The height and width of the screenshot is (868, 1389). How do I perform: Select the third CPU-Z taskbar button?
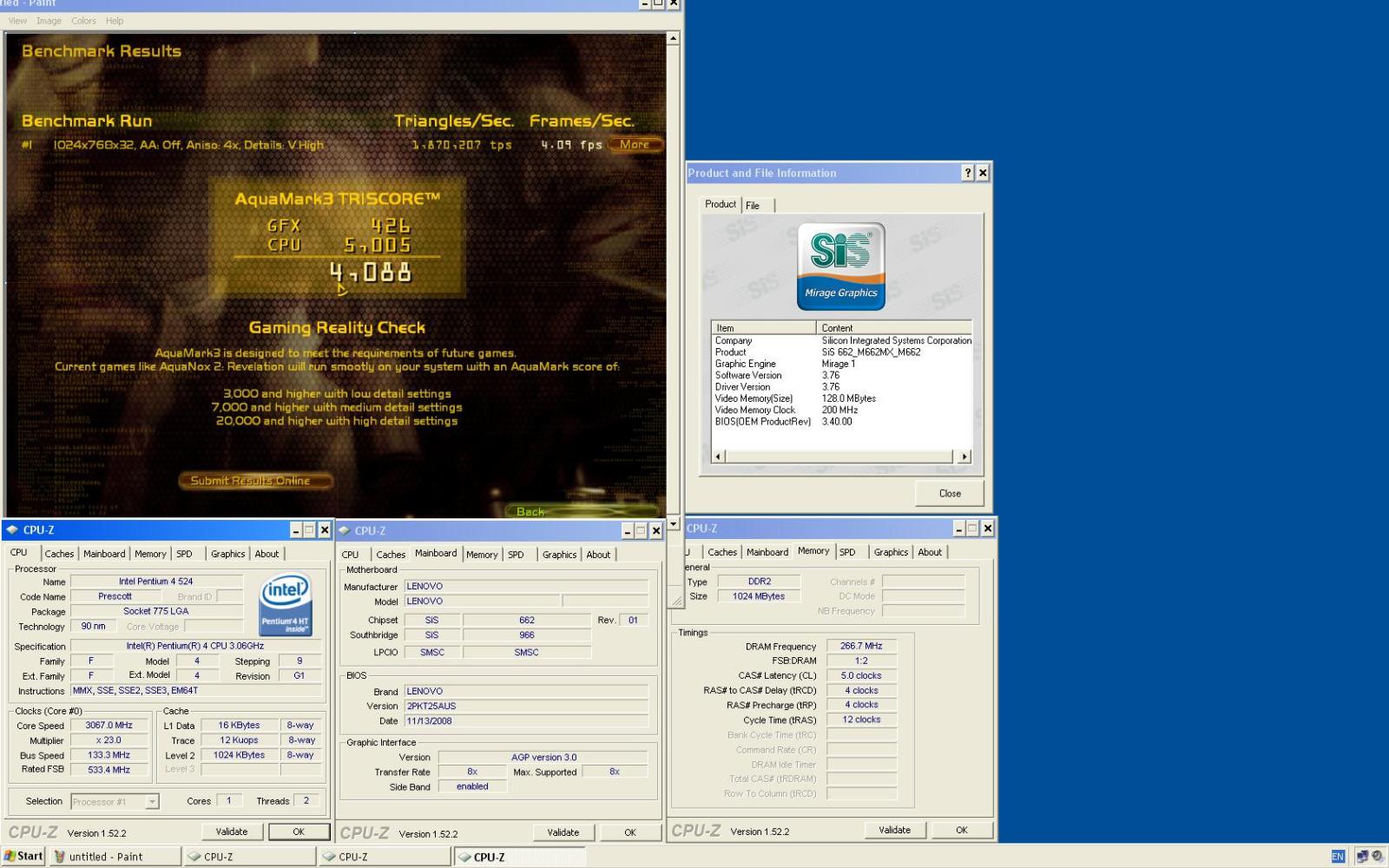[519, 857]
